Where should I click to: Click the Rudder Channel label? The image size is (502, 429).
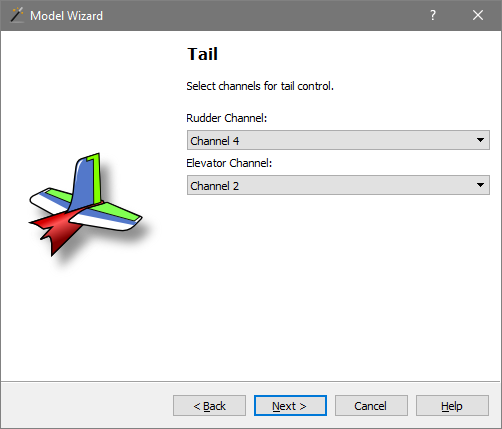click(x=227, y=118)
